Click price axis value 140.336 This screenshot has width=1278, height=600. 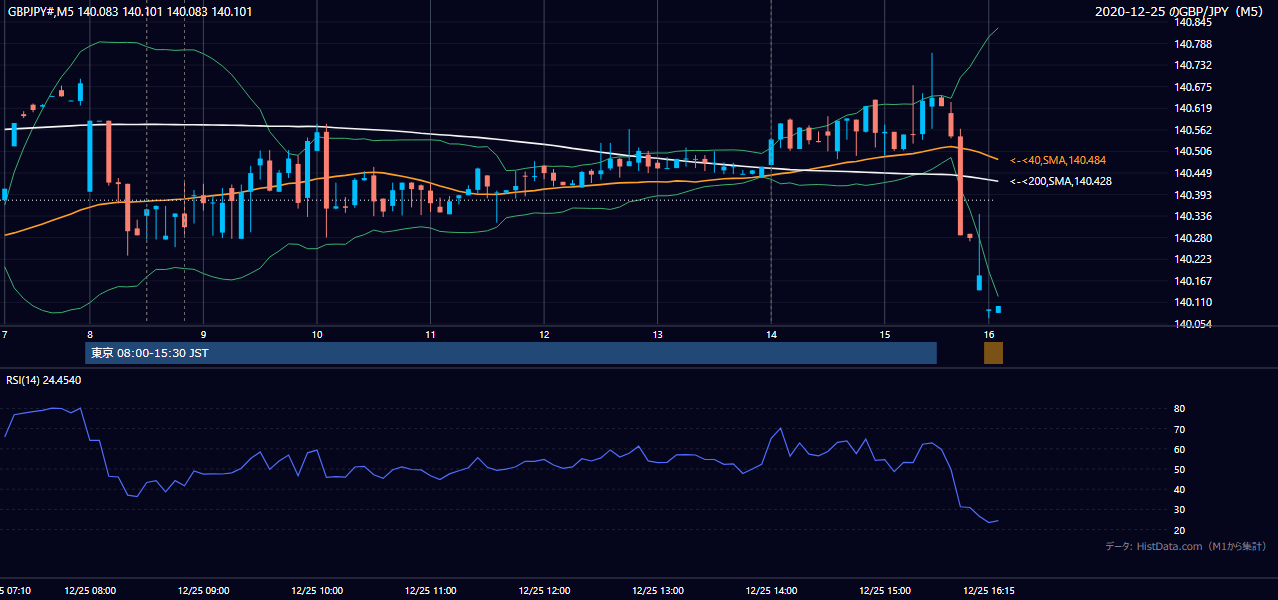(1192, 216)
